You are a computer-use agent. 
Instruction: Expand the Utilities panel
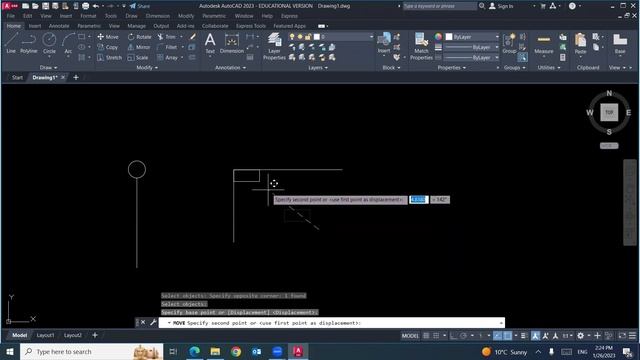tap(549, 68)
